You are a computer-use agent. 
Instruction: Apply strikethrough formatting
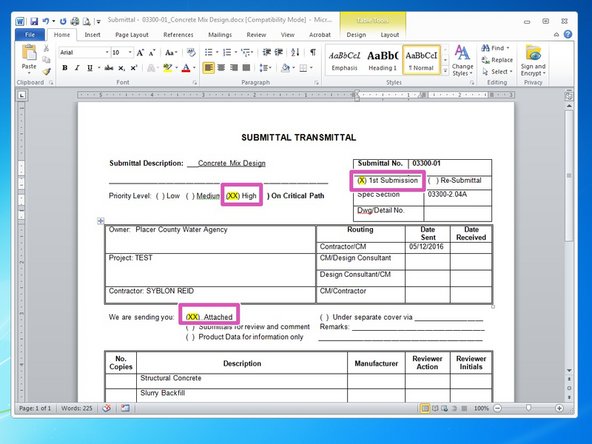coord(109,68)
